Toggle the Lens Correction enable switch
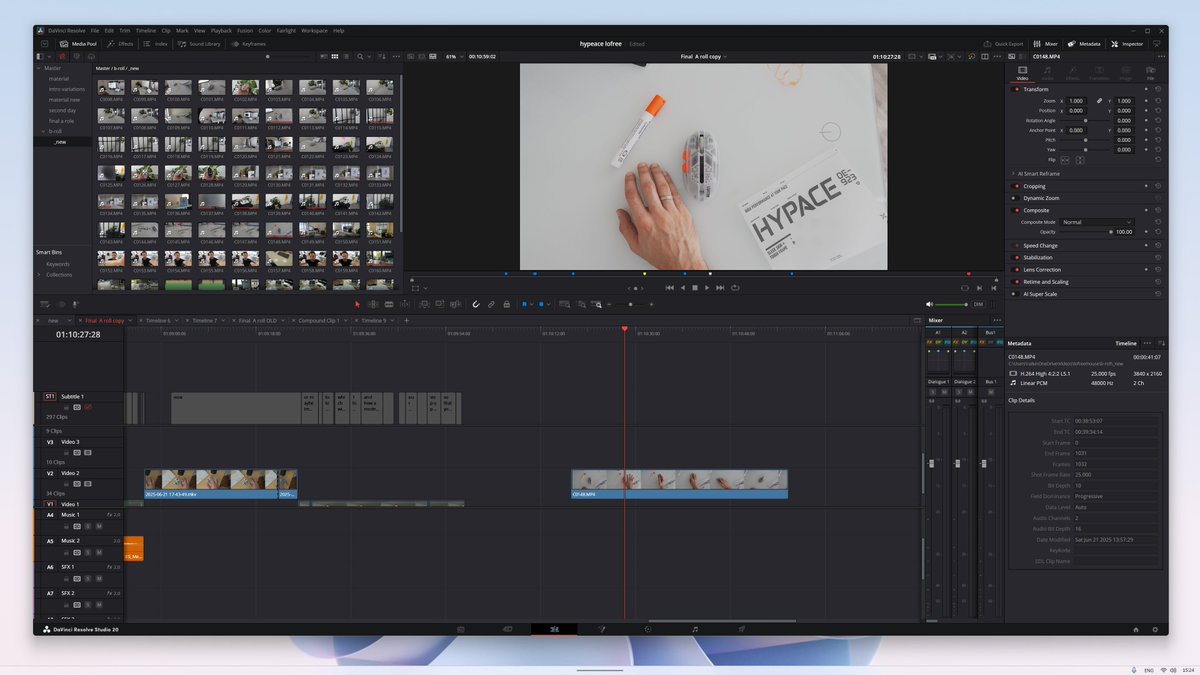This screenshot has height=675, width=1200. coord(1017,269)
